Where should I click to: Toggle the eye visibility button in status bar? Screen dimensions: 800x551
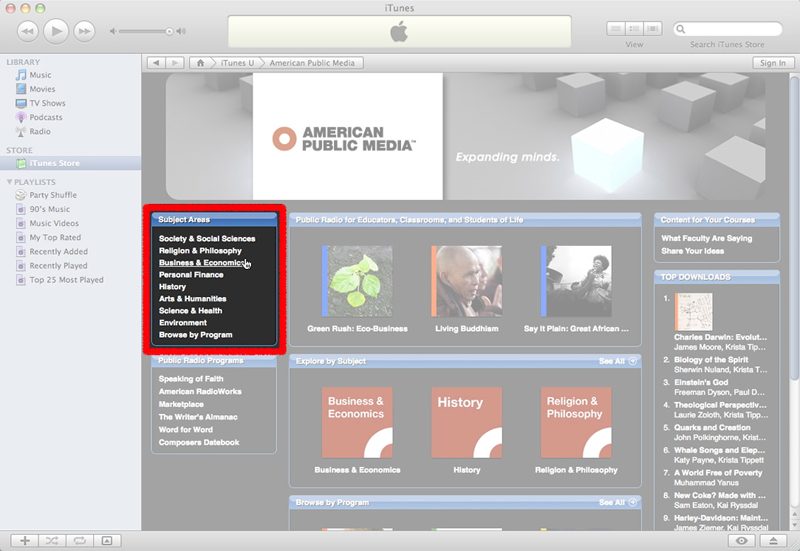pos(742,541)
